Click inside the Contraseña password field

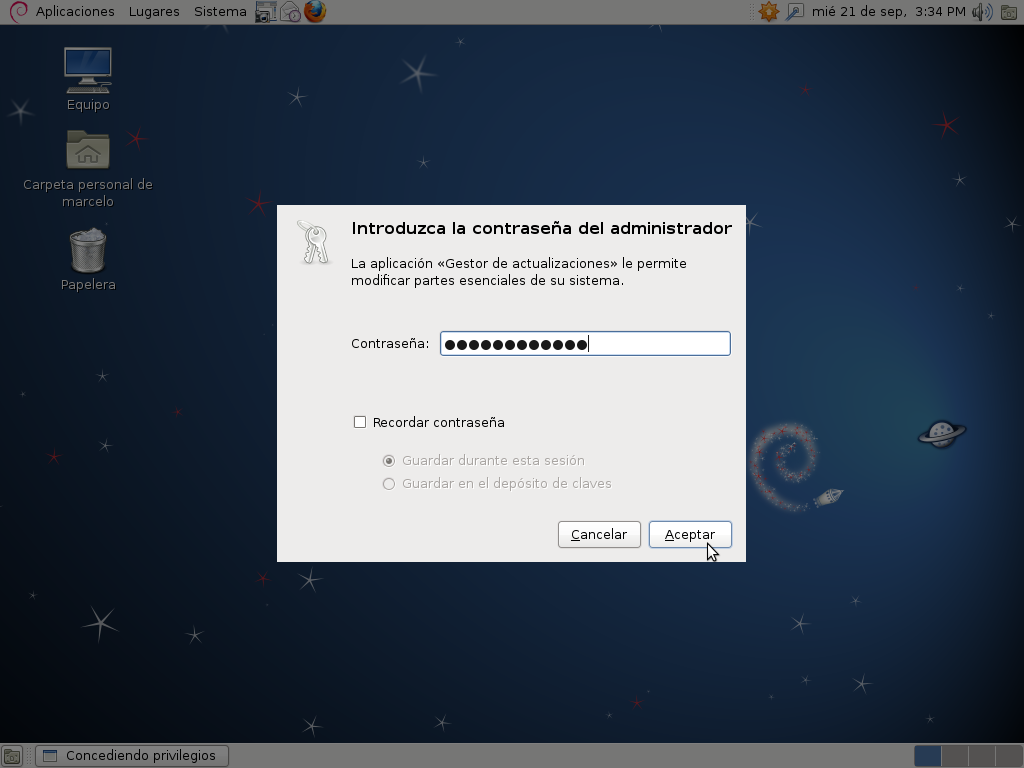tap(584, 343)
